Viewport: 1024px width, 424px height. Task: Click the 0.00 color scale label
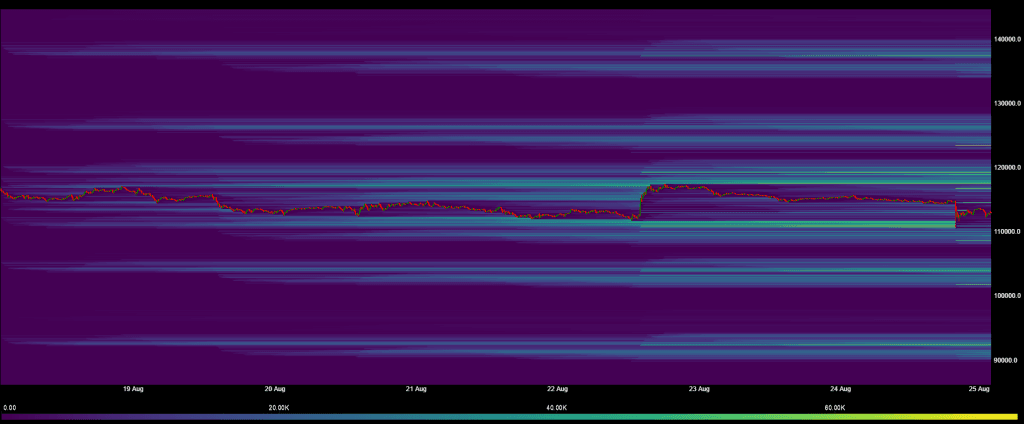(x=9, y=408)
